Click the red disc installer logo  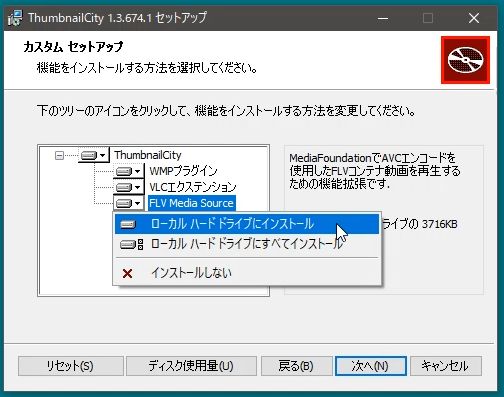coord(465,60)
